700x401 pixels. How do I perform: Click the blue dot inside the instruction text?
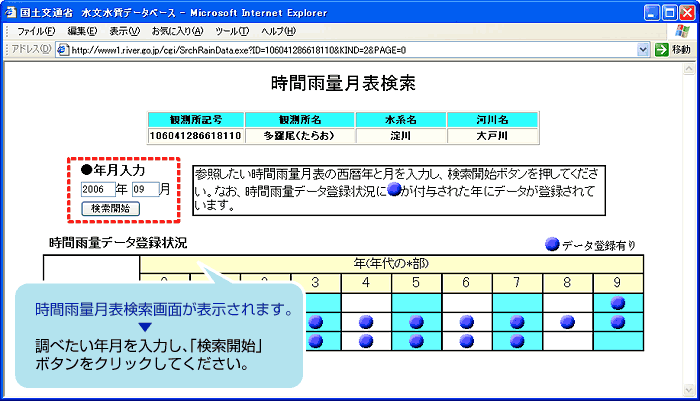393,188
